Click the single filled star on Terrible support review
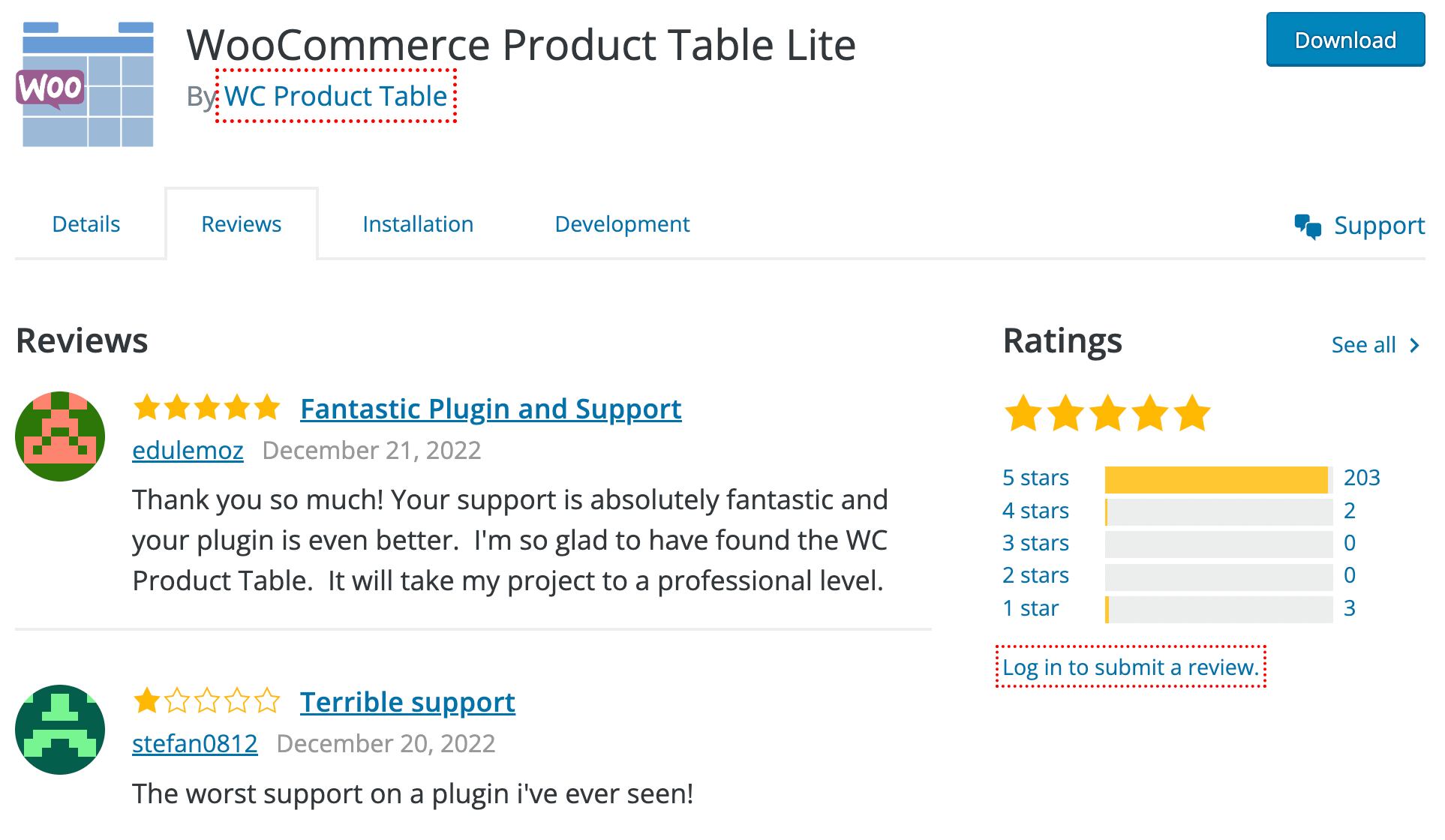This screenshot has width=1445, height=840. tap(147, 700)
